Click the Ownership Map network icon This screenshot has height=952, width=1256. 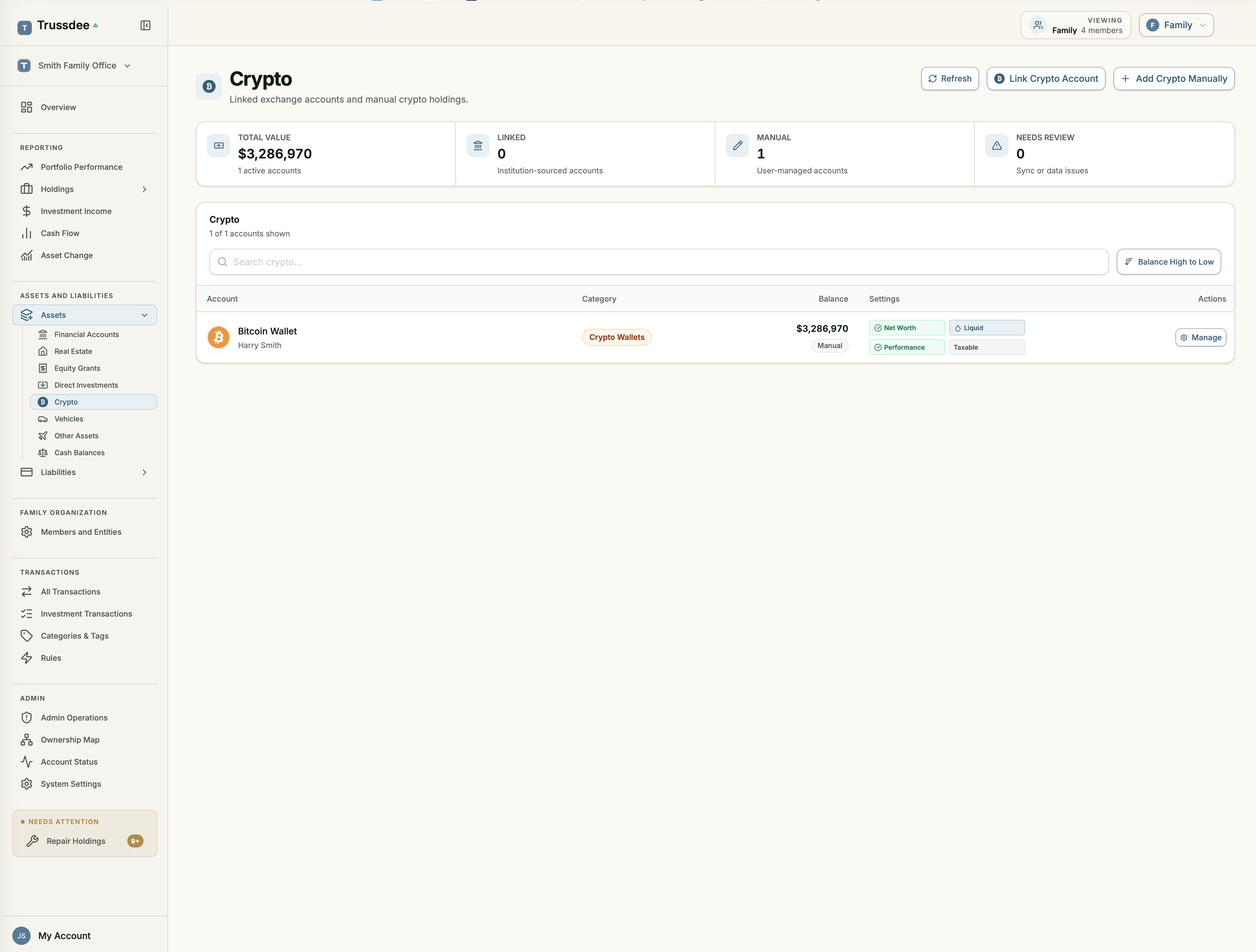pos(27,740)
